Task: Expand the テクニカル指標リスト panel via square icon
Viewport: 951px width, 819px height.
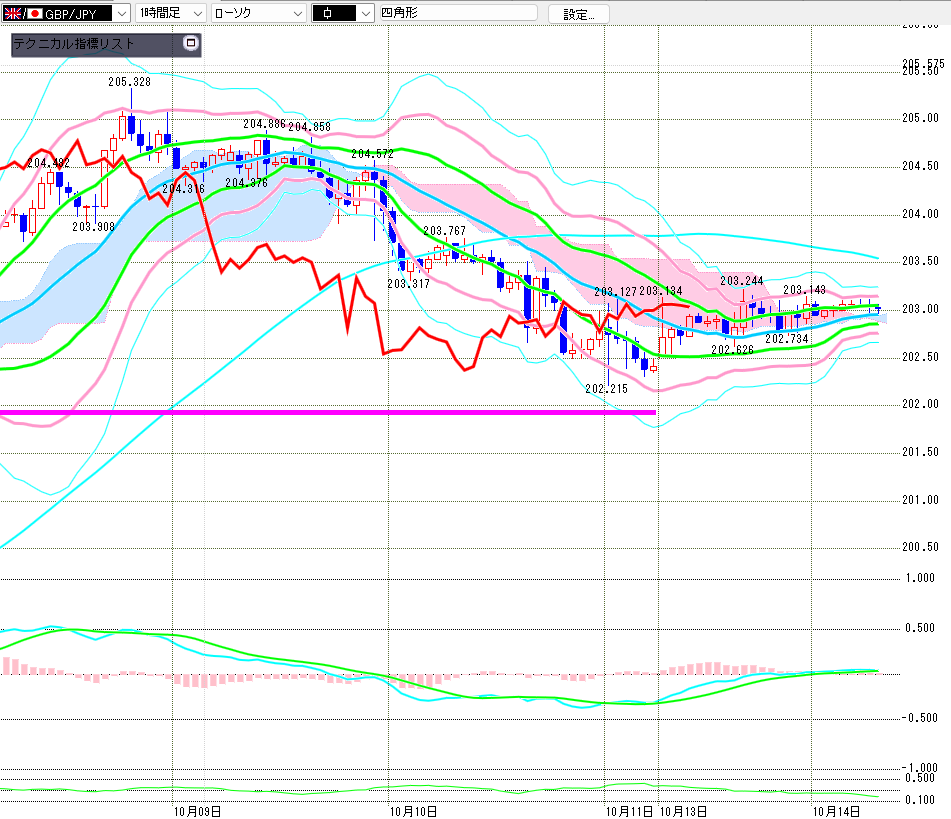Action: [190, 44]
